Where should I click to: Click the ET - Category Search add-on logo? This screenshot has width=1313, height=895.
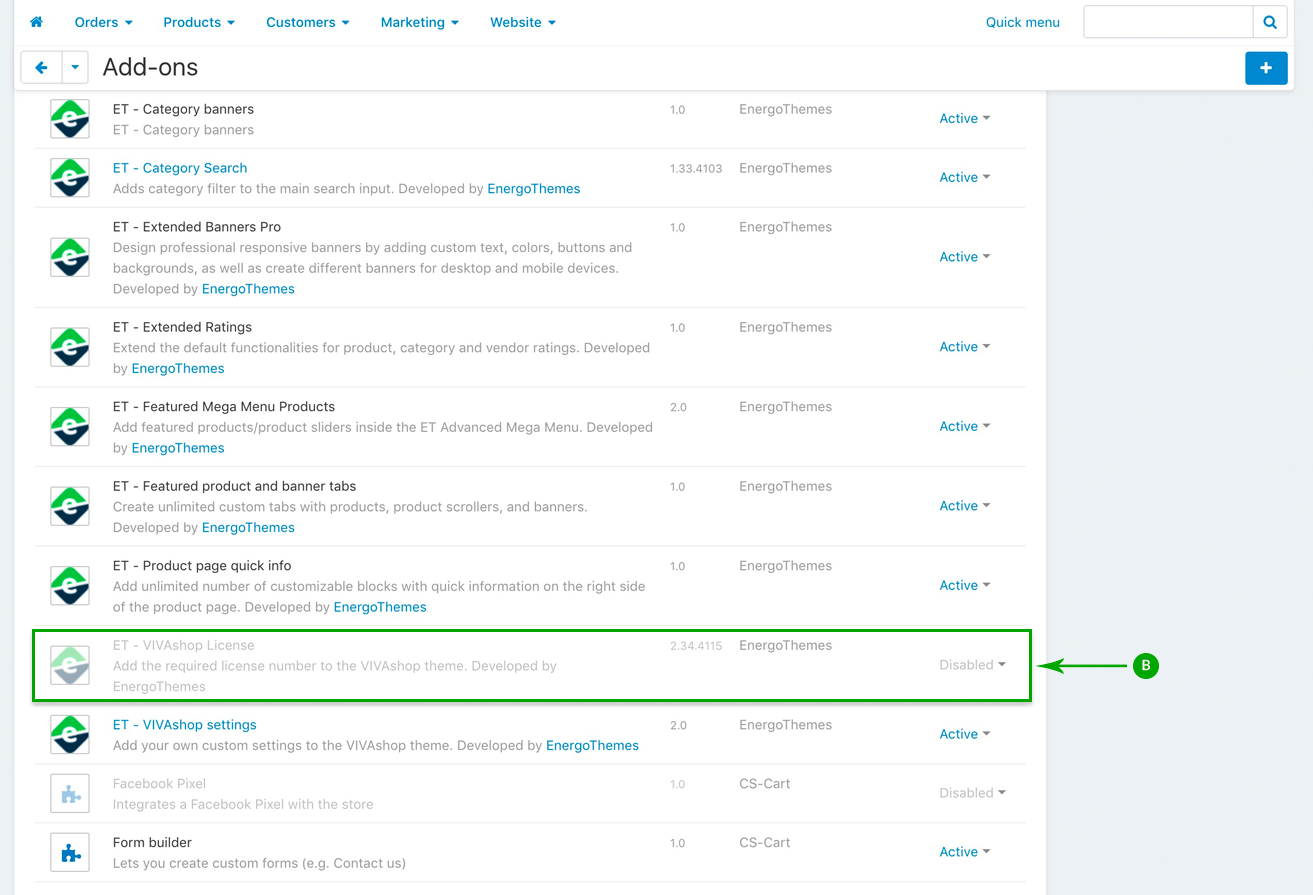70,178
